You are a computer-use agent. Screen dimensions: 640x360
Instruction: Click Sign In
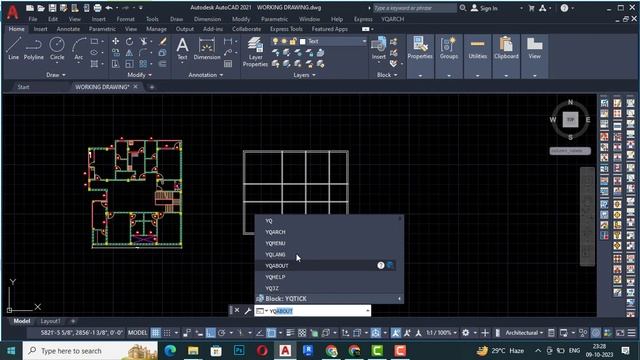tap(484, 8)
